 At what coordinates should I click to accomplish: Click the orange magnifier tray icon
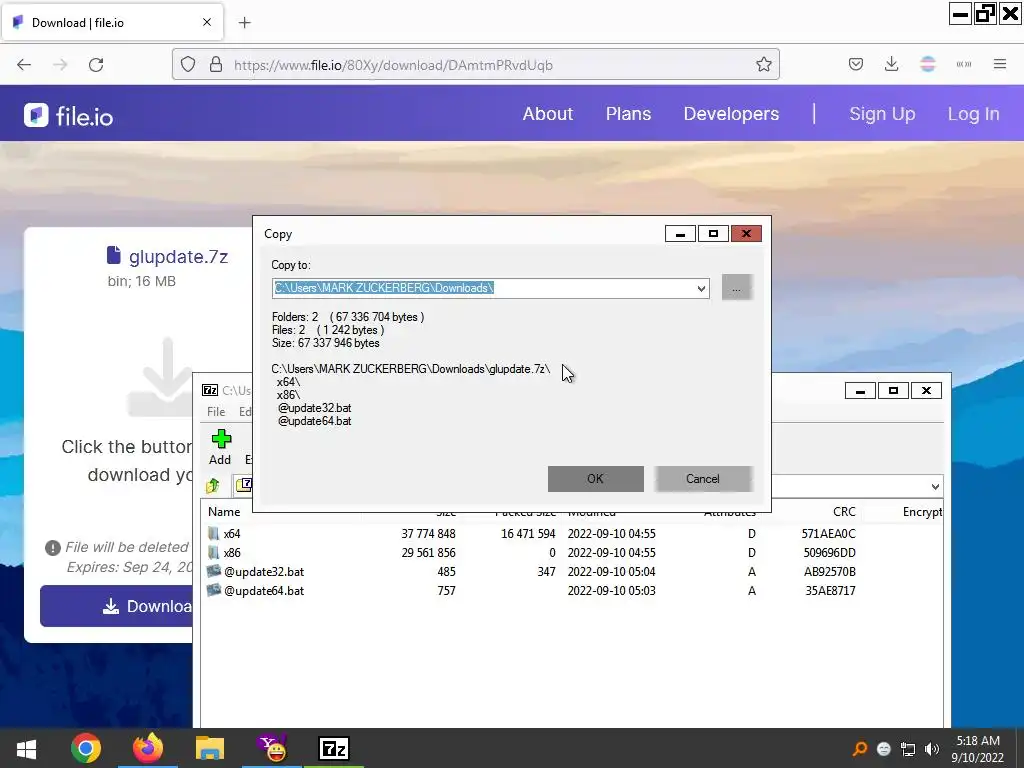coord(860,749)
